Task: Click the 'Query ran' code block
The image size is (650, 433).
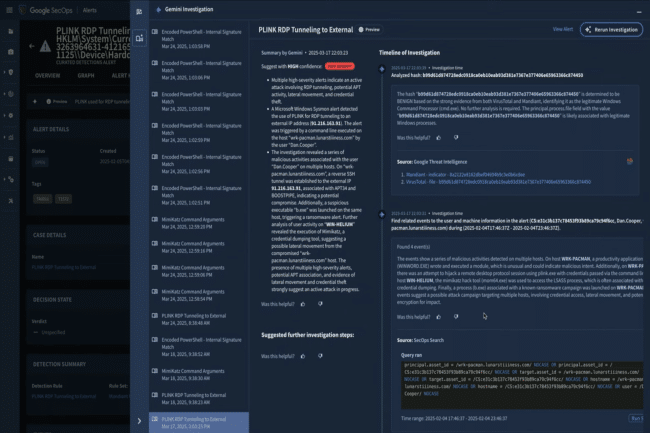Action: [x=522, y=385]
